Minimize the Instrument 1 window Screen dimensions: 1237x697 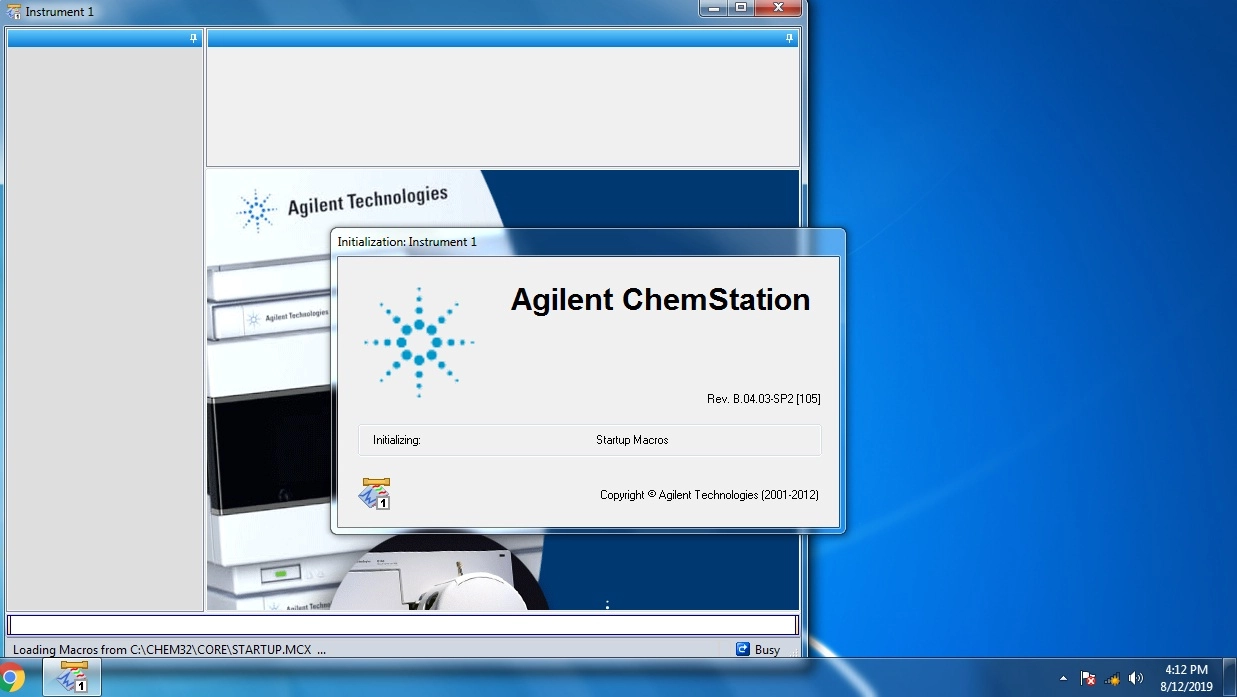pos(713,8)
